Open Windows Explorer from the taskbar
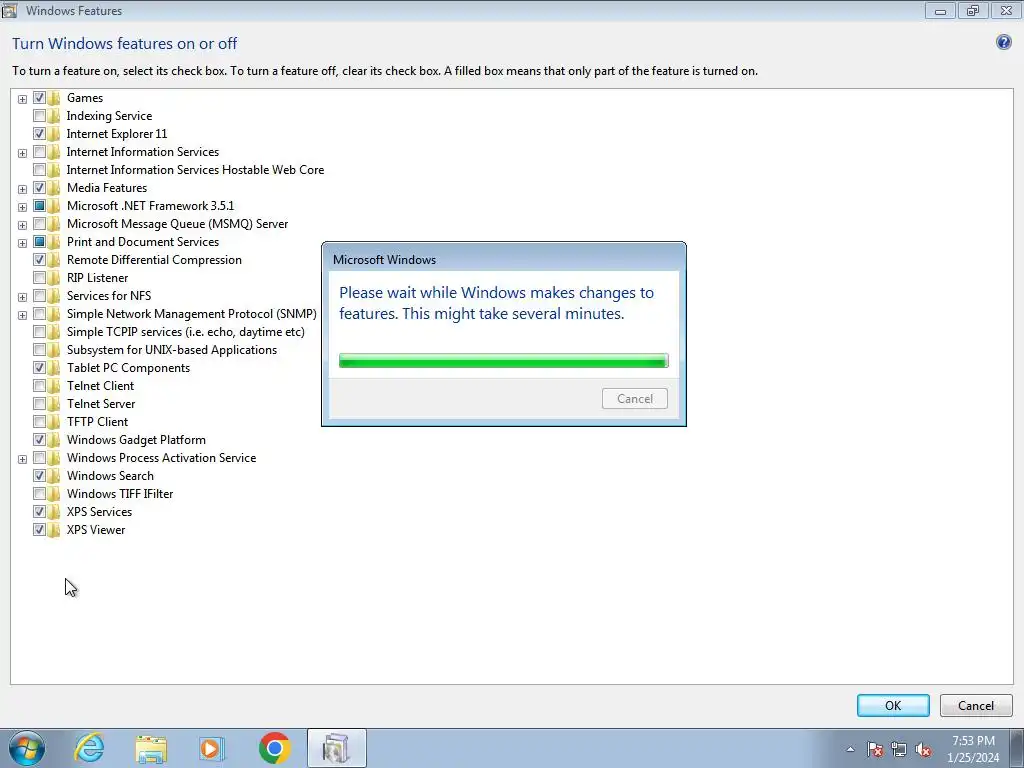 pos(151,748)
